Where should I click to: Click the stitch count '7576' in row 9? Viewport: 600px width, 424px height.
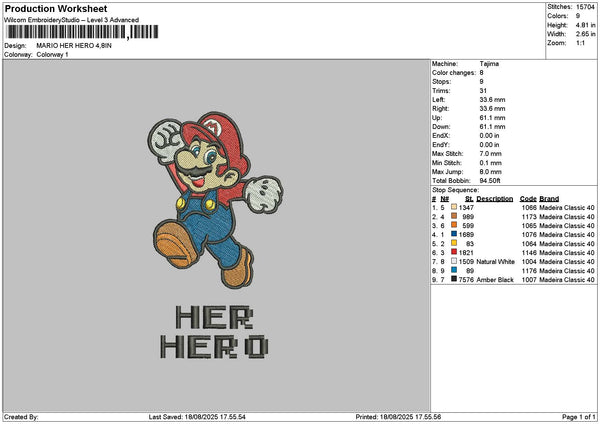[466, 280]
